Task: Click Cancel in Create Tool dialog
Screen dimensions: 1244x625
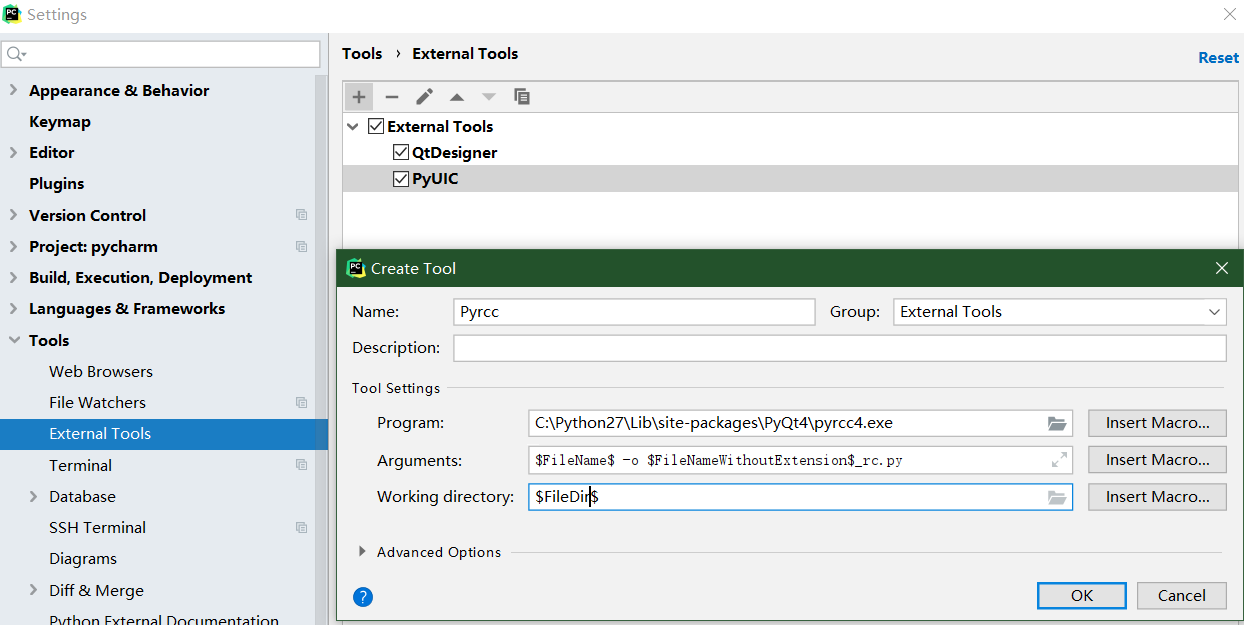Action: click(1182, 595)
